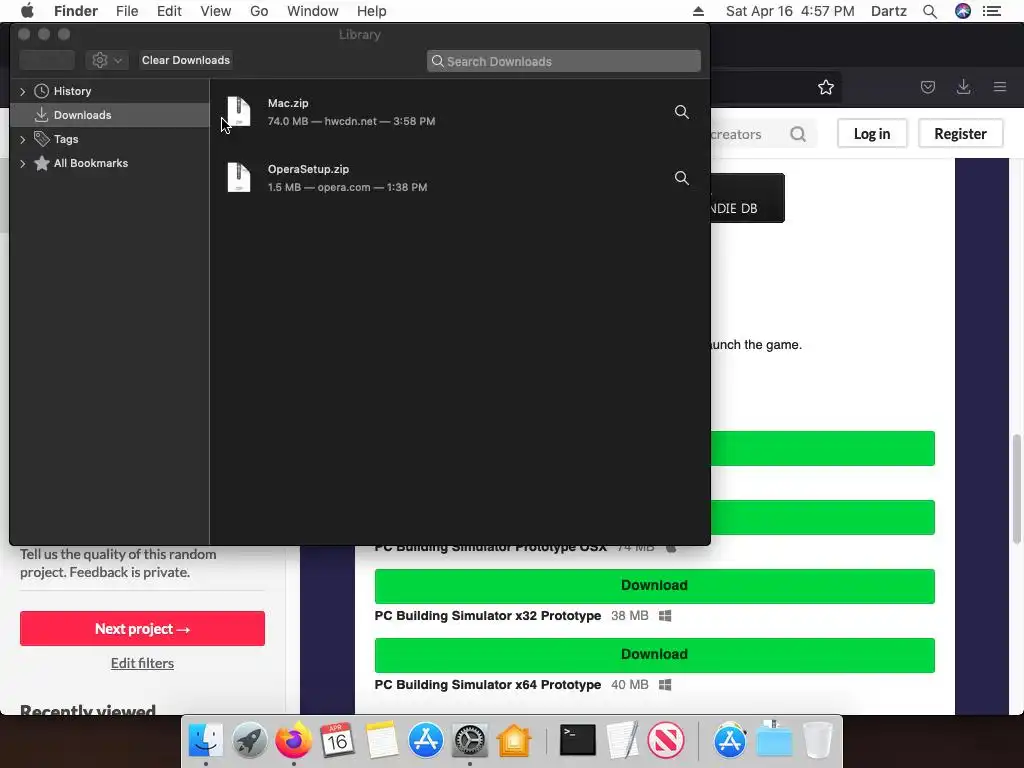The height and width of the screenshot is (768, 1024).
Task: Click the site search magnifier icon
Action: click(797, 134)
